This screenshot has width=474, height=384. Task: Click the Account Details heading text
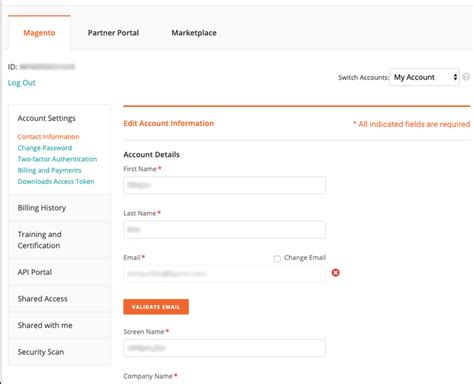[152, 155]
